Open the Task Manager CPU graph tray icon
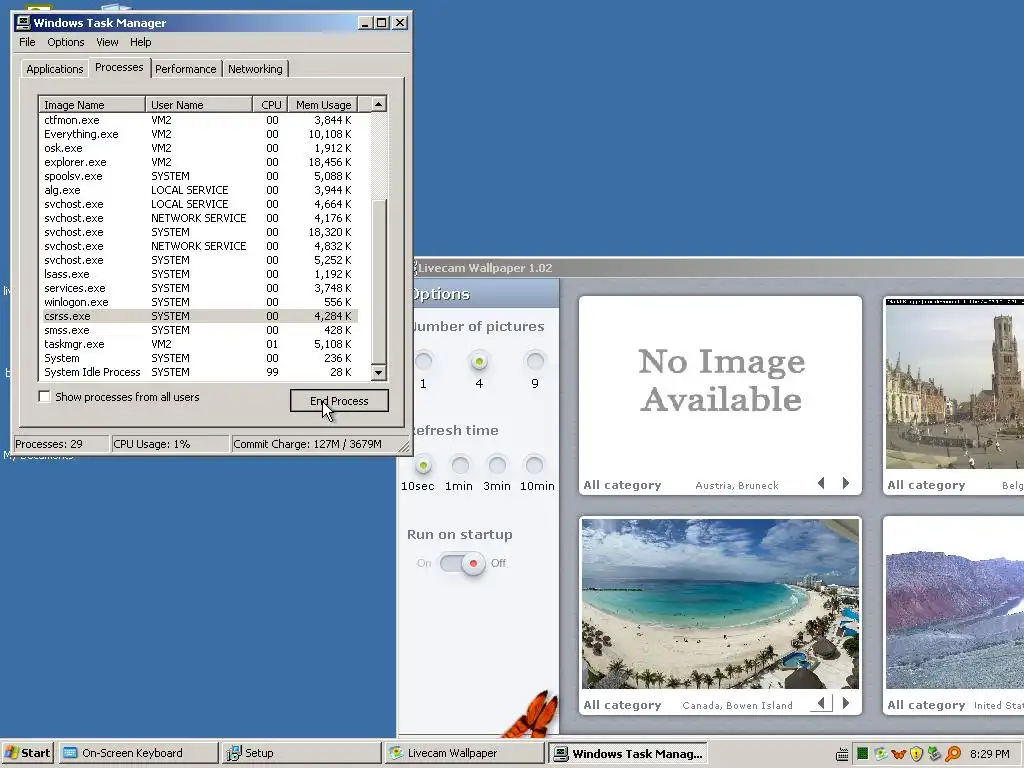Image resolution: width=1024 pixels, height=768 pixels. 862,753
